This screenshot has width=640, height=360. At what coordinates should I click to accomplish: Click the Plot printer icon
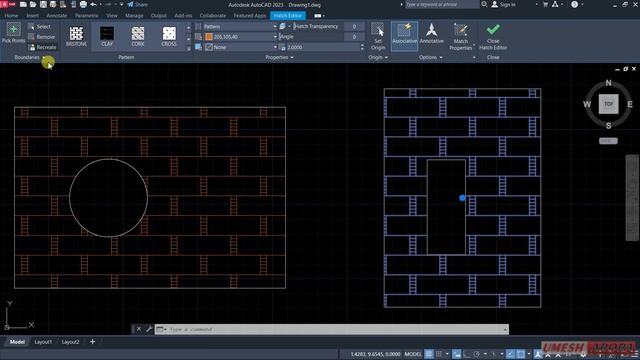coord(83,4)
